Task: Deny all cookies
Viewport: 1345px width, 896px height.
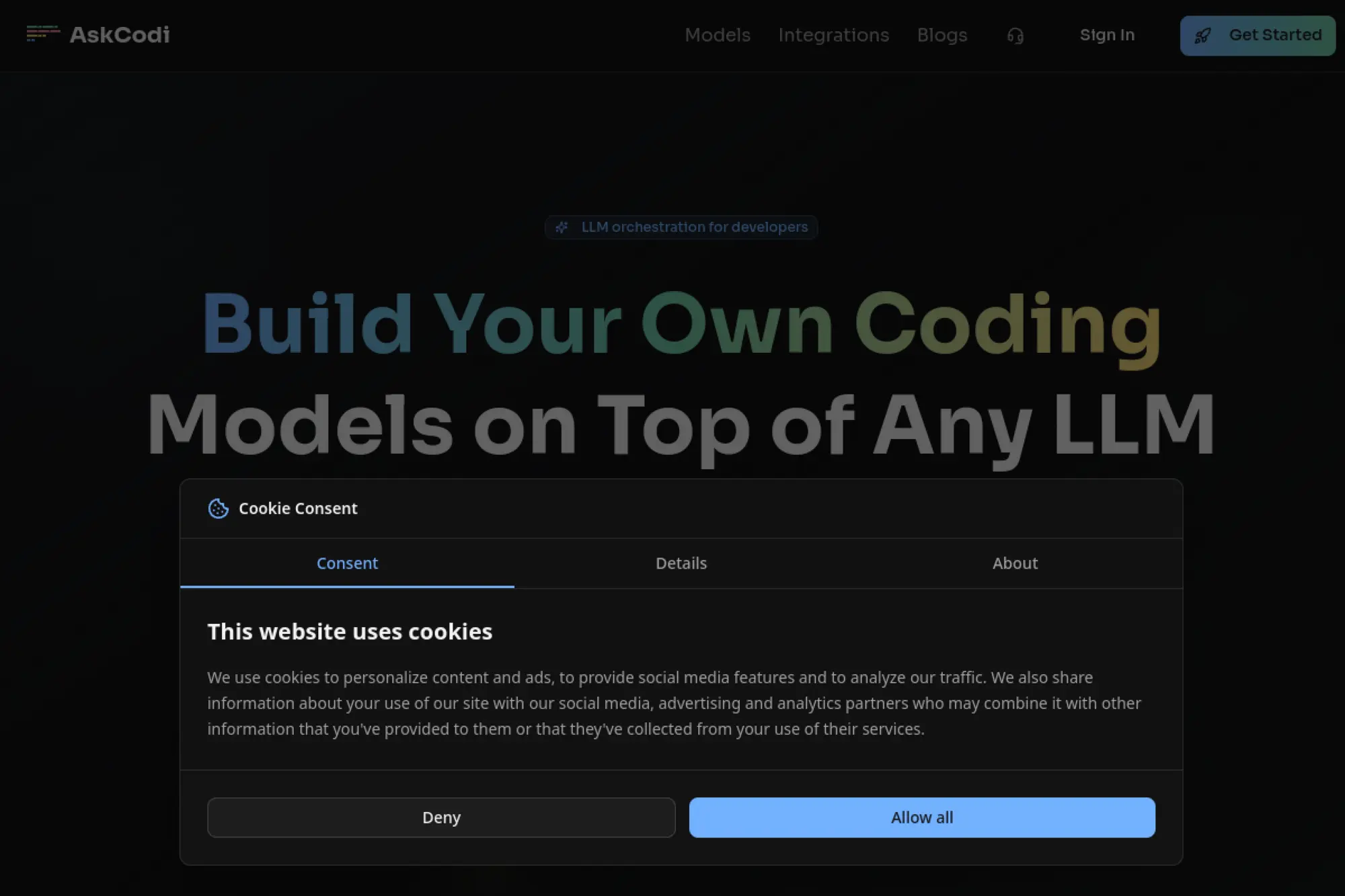Action: click(x=441, y=817)
